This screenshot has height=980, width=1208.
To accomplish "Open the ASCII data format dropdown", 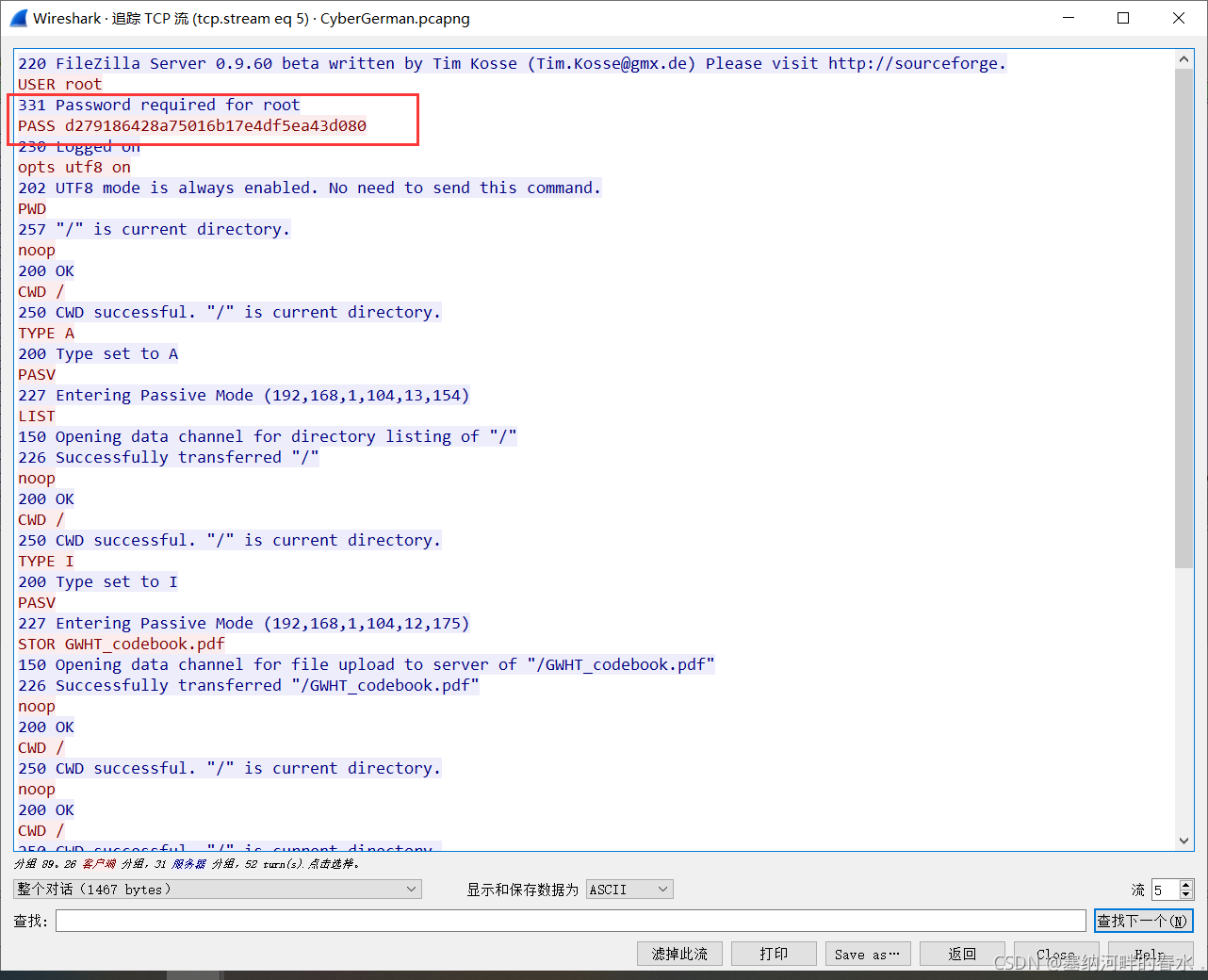I will [x=629, y=890].
